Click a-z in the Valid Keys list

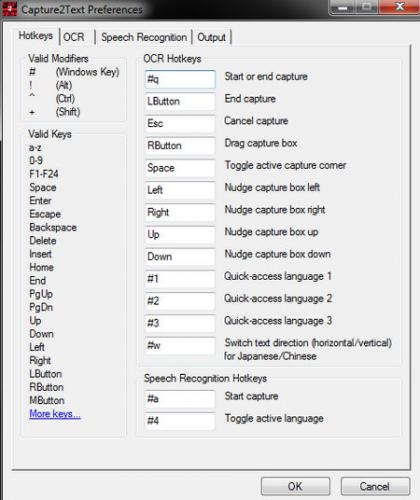[35, 147]
